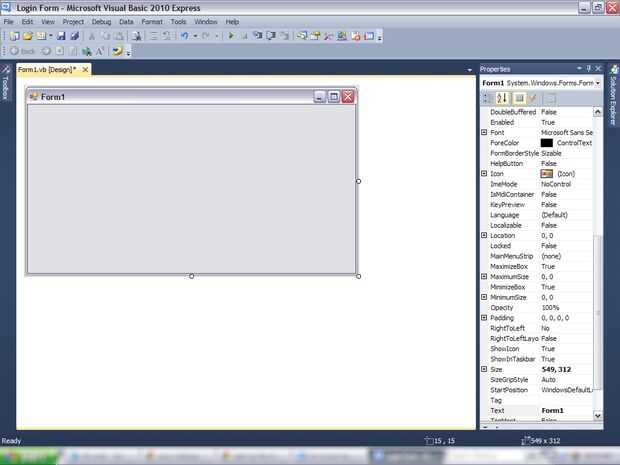Click the Property Pages icon
620x465 pixels.
tap(550, 98)
